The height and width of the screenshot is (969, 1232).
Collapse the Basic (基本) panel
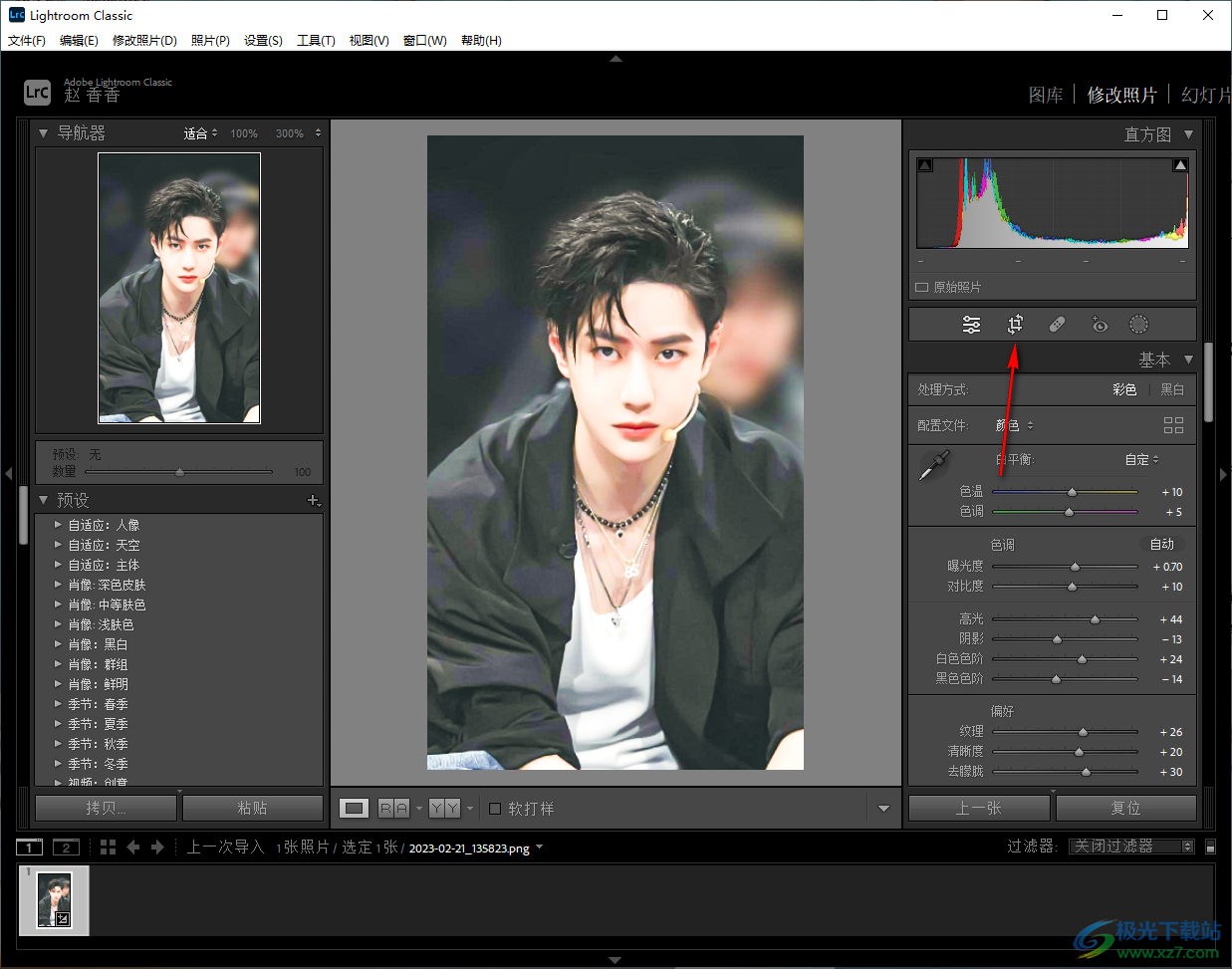(x=1188, y=360)
